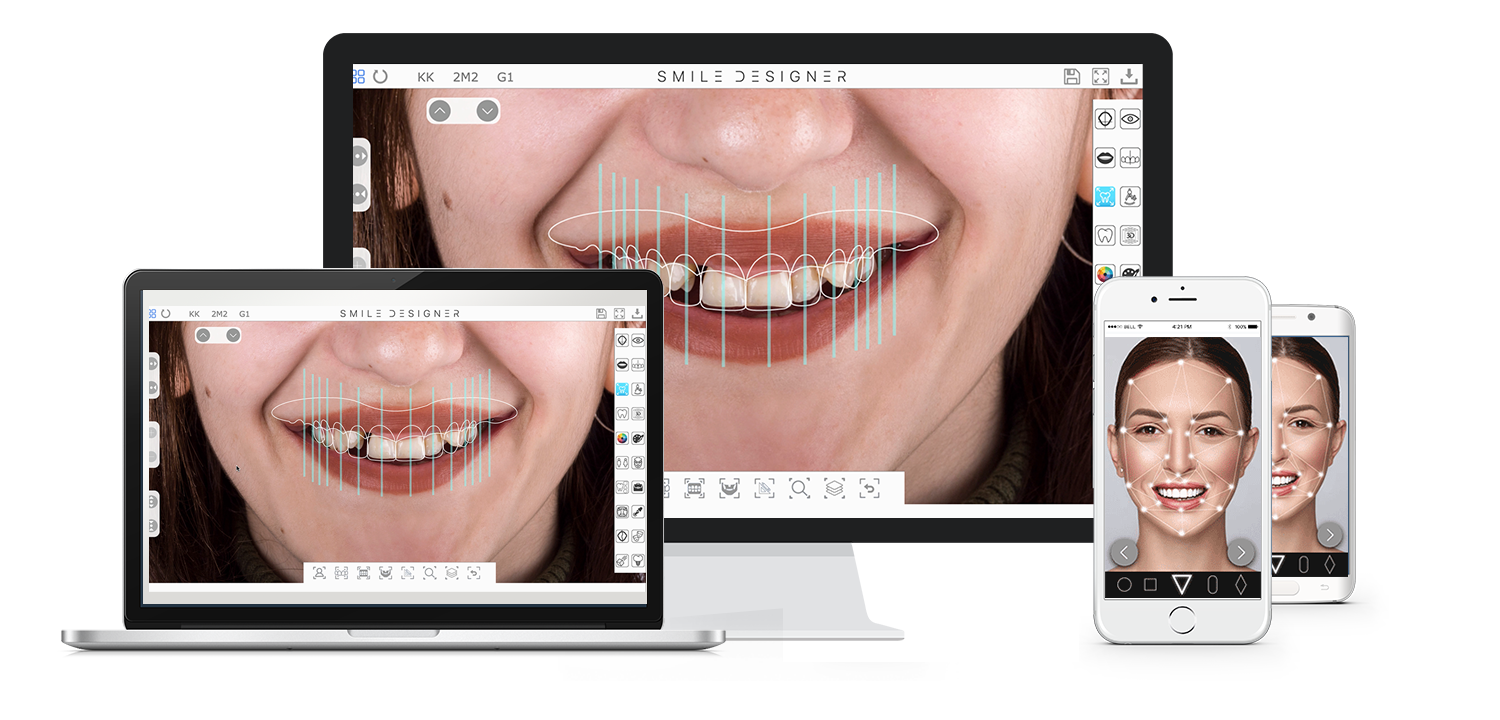Click the up arrow button on the laptop
1500x720 pixels.
tap(203, 335)
